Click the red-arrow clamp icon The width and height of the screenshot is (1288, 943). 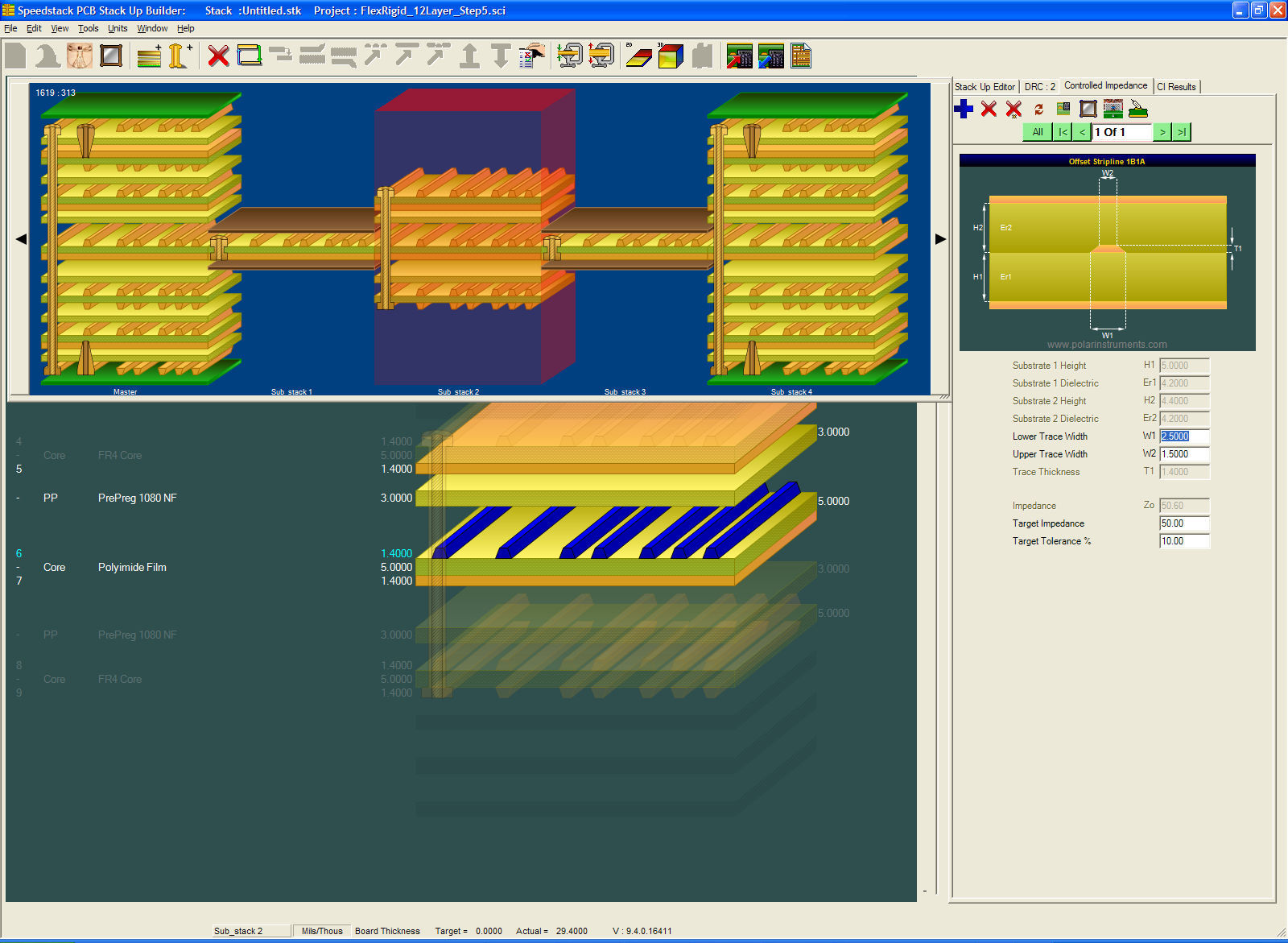tap(601, 56)
